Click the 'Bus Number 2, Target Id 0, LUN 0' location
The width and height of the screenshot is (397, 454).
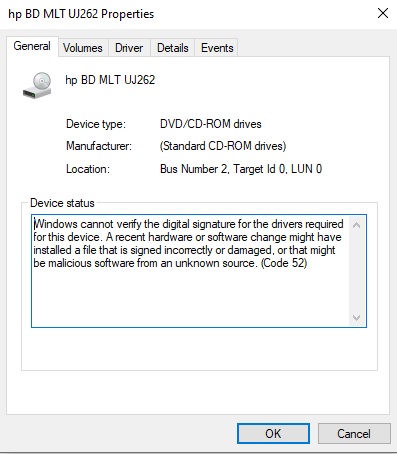pos(241,169)
